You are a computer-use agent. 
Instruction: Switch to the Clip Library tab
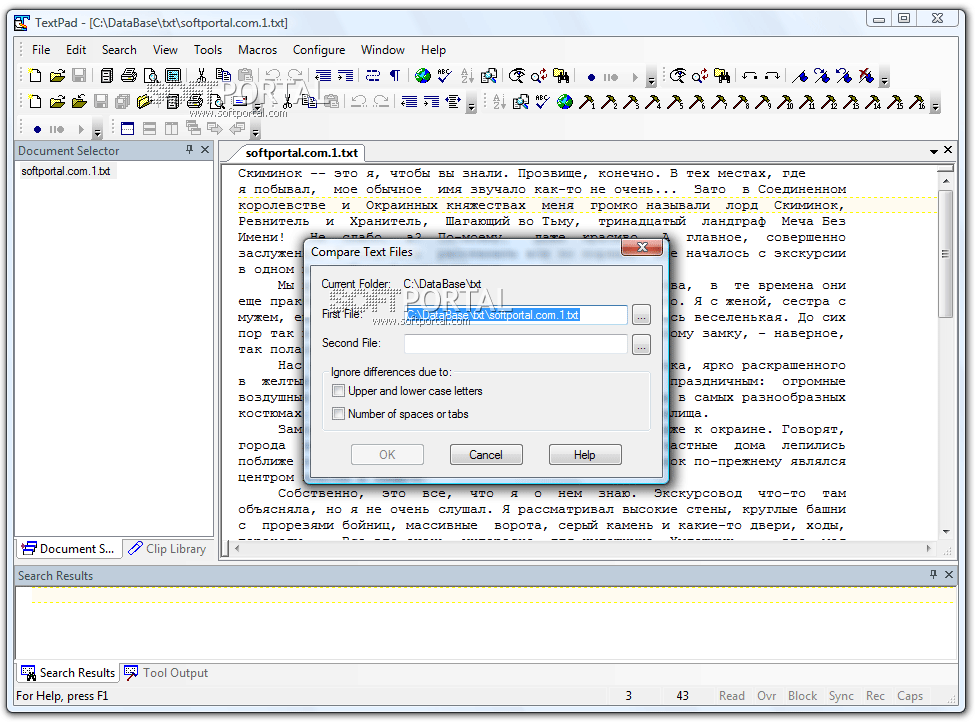click(167, 548)
